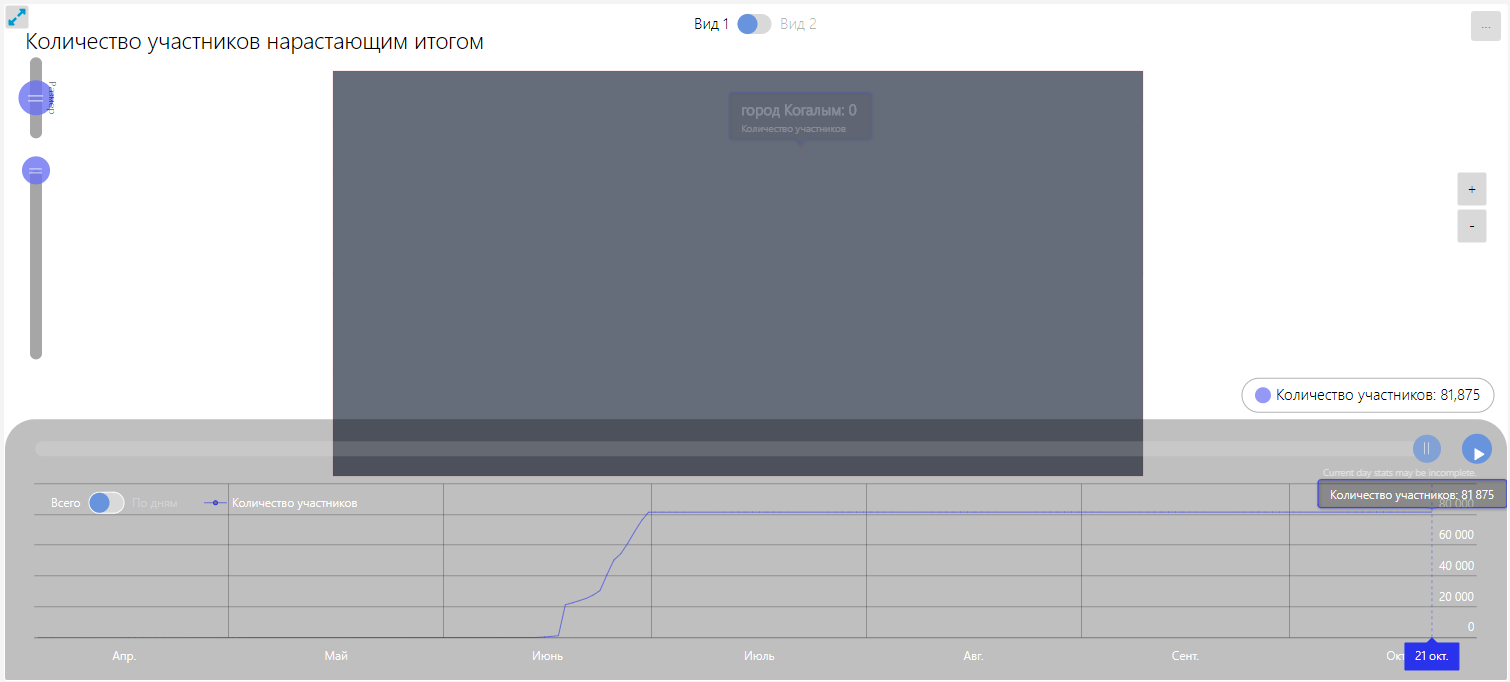Select the Вид 1 label
The image size is (1510, 682).
tap(712, 24)
